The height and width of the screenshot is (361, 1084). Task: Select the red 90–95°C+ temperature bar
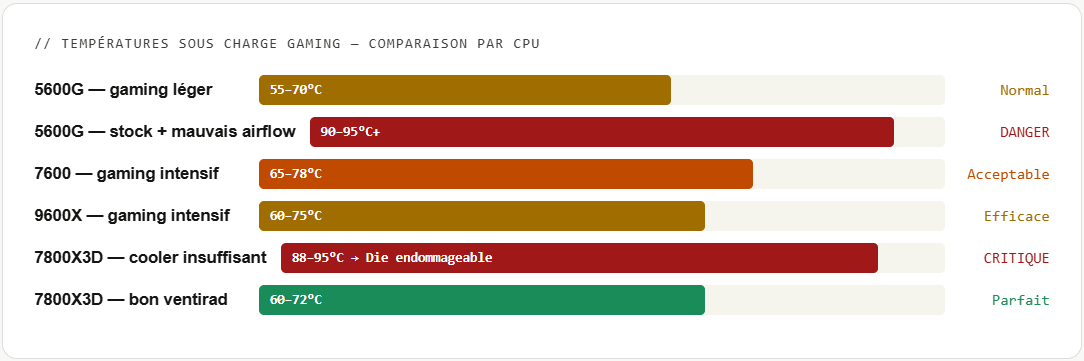(x=601, y=132)
